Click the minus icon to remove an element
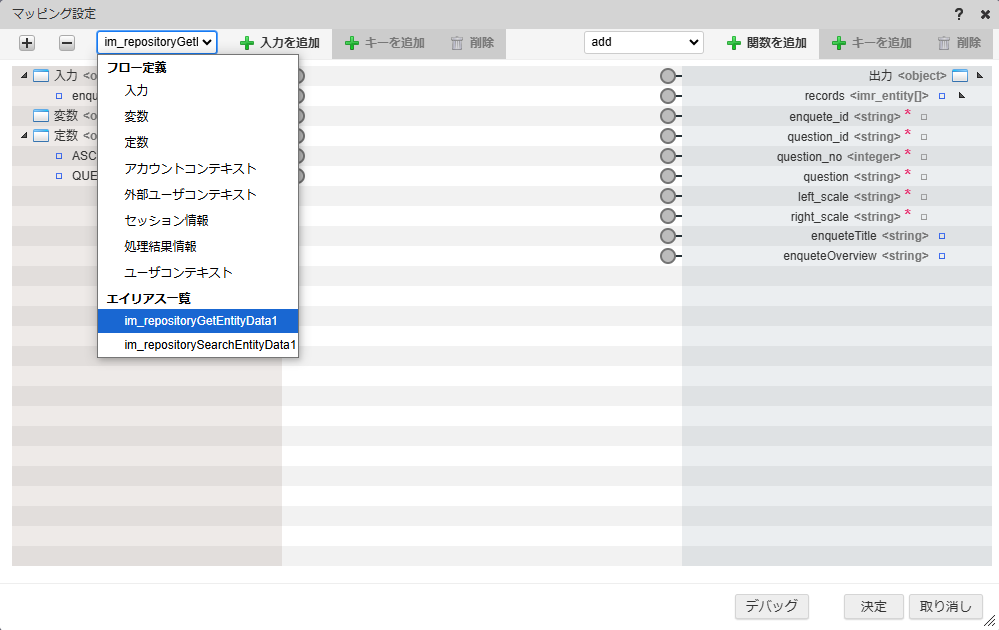Image resolution: width=999 pixels, height=630 pixels. pos(65,43)
